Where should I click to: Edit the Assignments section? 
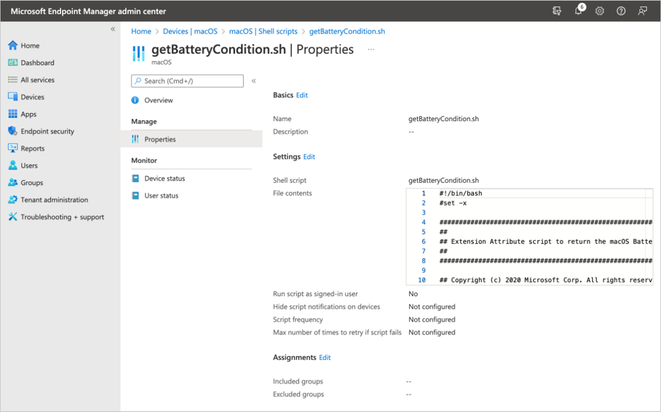[x=325, y=358]
